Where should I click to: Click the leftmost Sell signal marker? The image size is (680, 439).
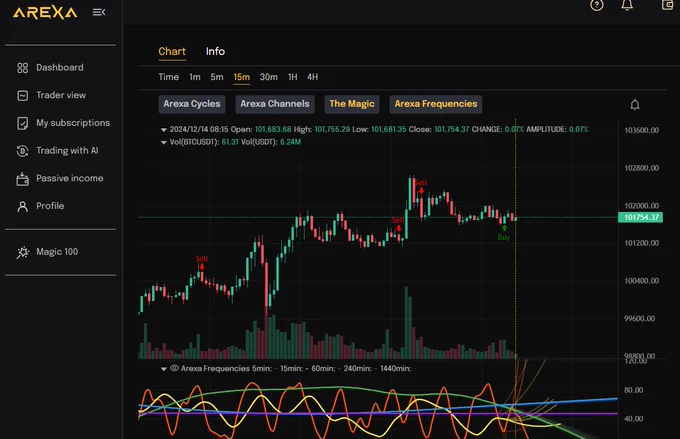point(202,262)
